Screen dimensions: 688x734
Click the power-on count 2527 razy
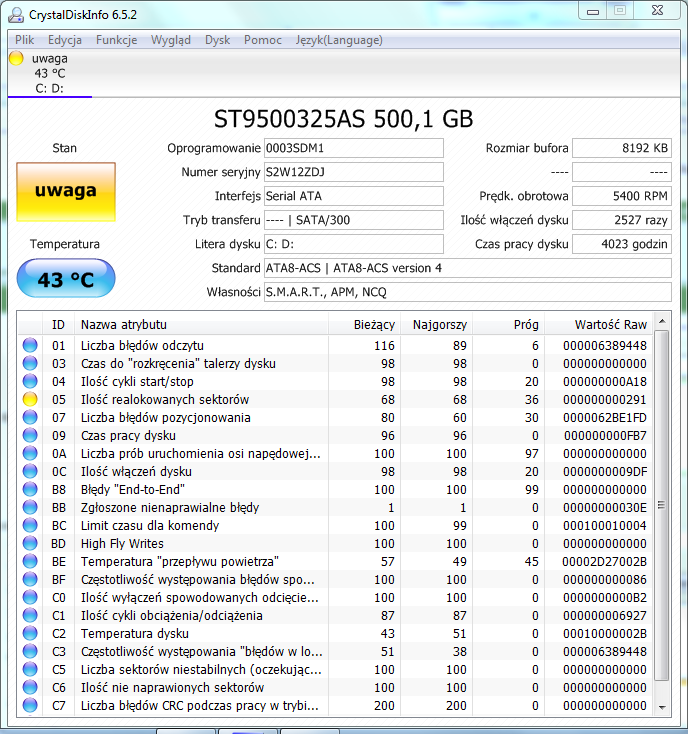point(622,220)
